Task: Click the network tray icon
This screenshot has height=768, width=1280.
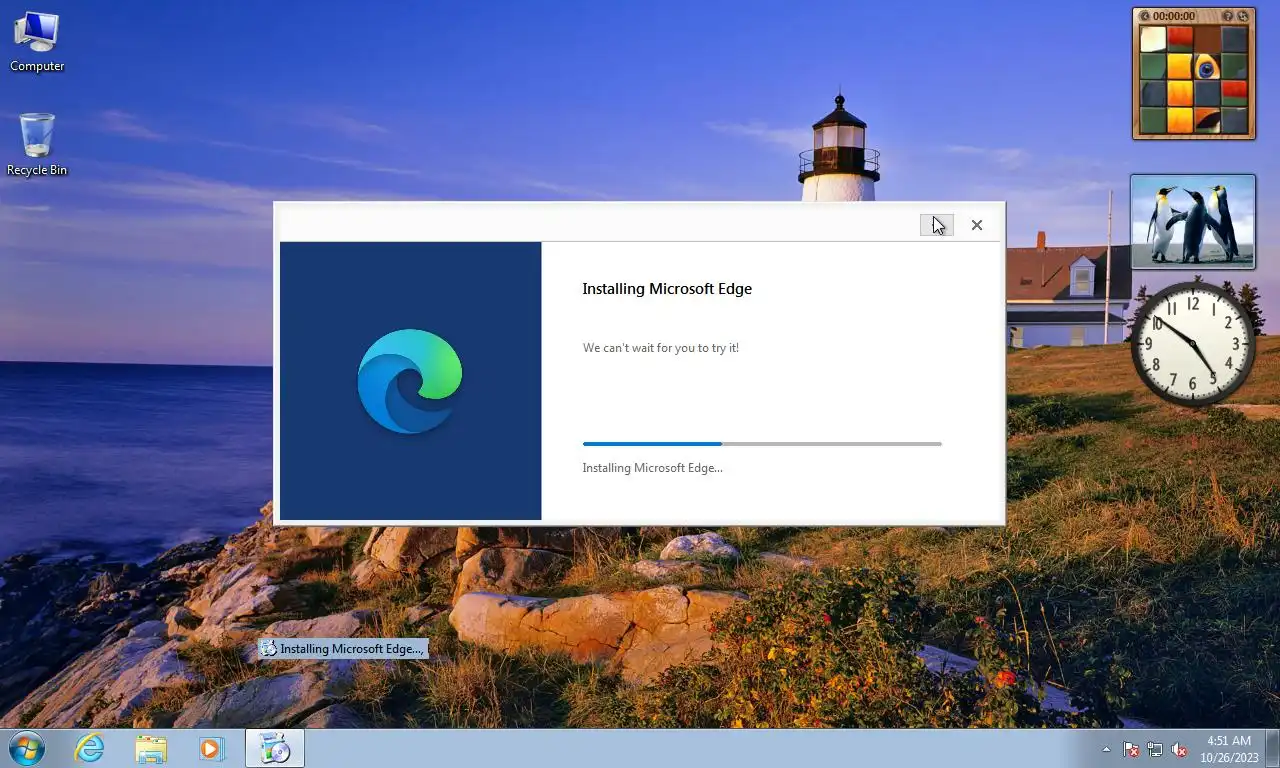Action: click(x=1155, y=749)
